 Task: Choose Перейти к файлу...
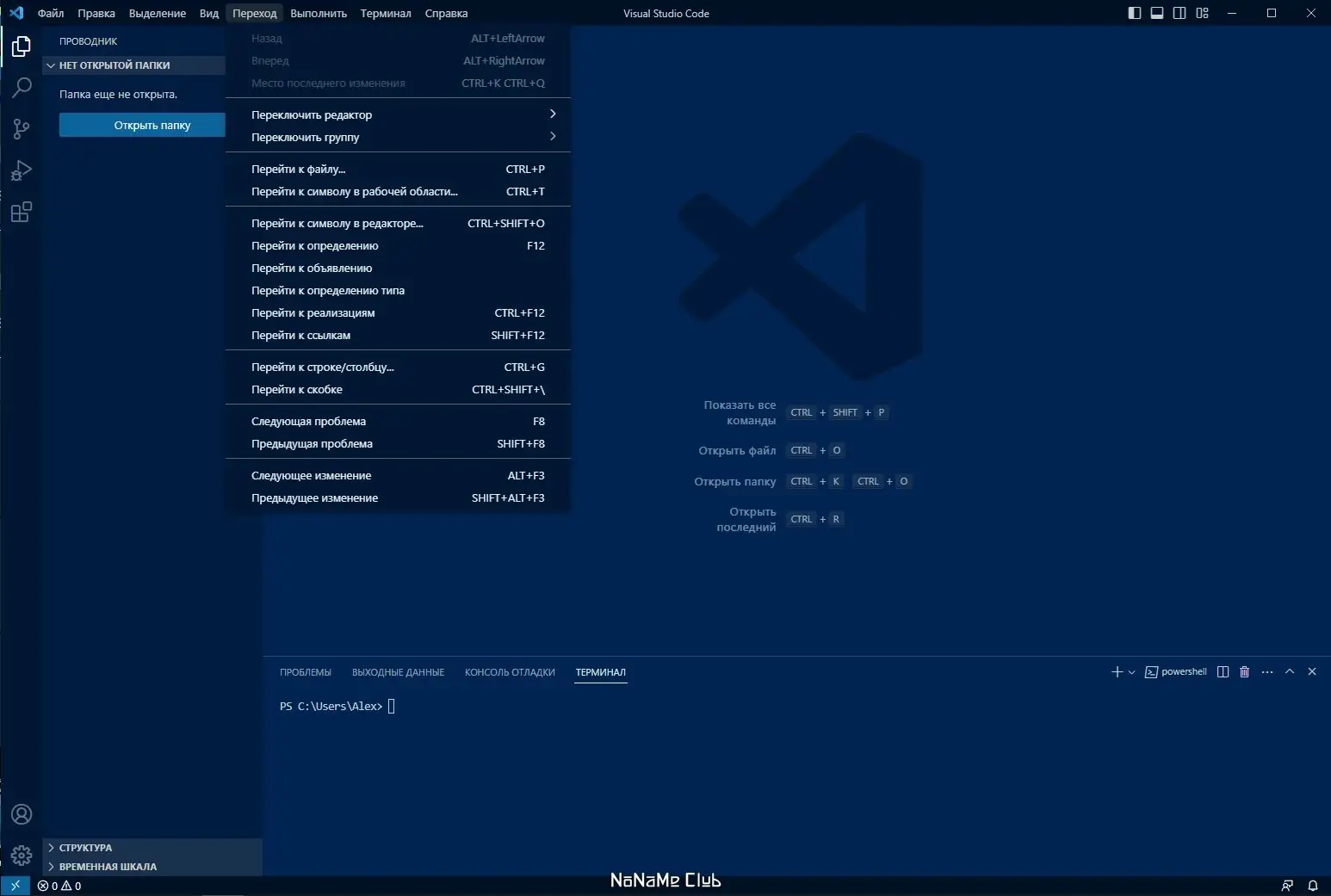point(398,169)
